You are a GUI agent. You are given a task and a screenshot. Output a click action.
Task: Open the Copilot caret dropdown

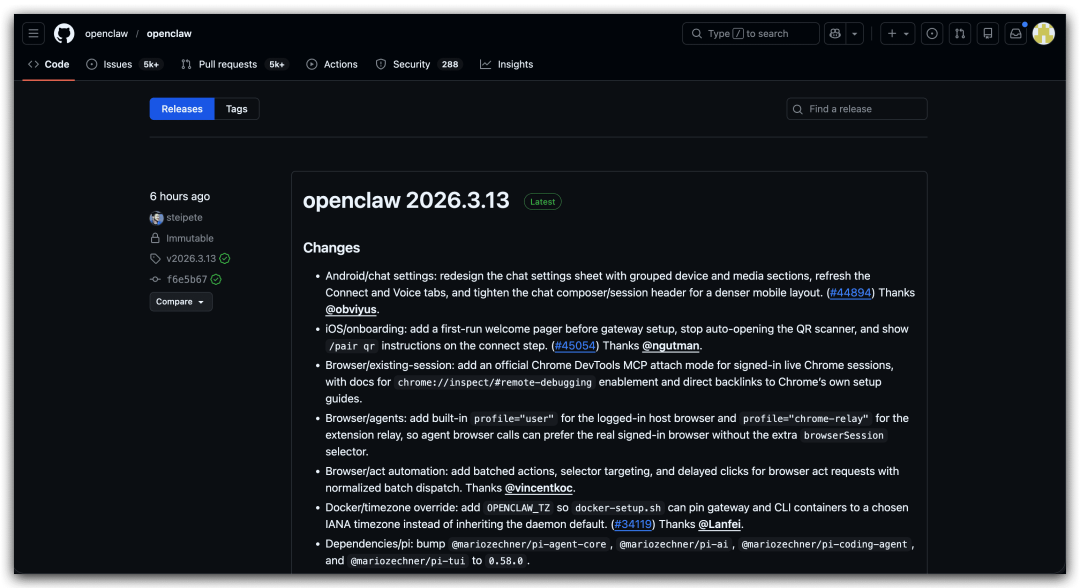pyautogui.click(x=855, y=33)
